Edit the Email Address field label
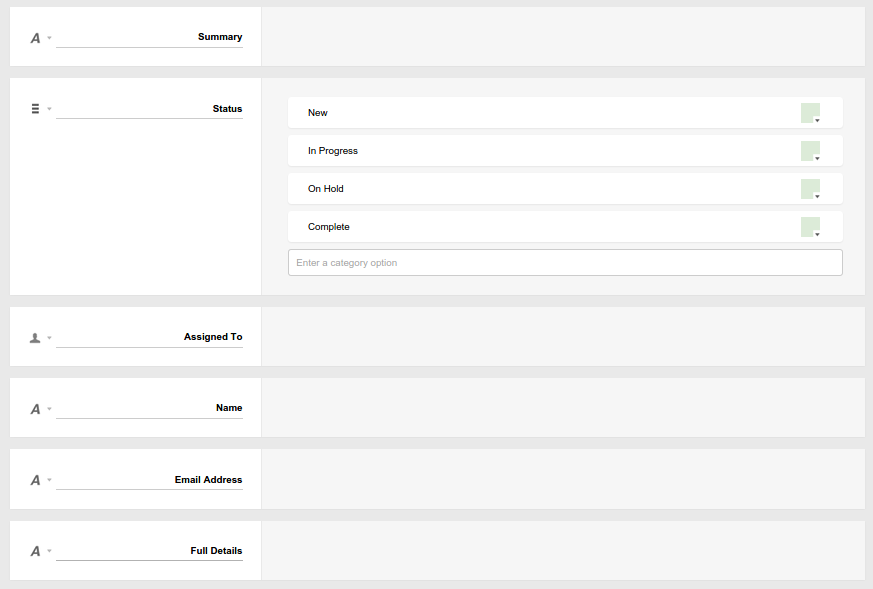This screenshot has height=589, width=873. 149,479
